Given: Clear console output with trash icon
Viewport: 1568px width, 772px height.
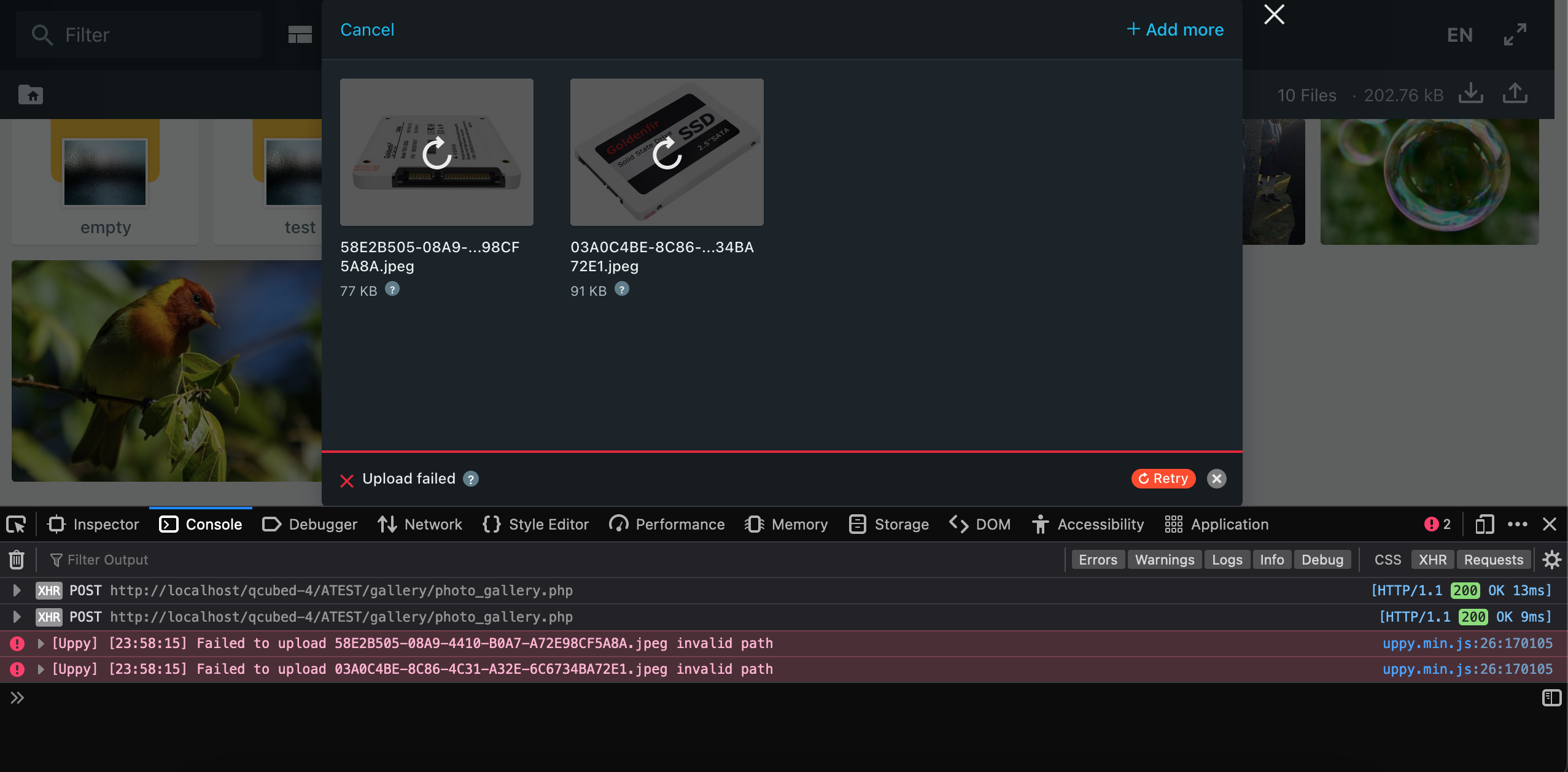Looking at the screenshot, I should coord(17,560).
